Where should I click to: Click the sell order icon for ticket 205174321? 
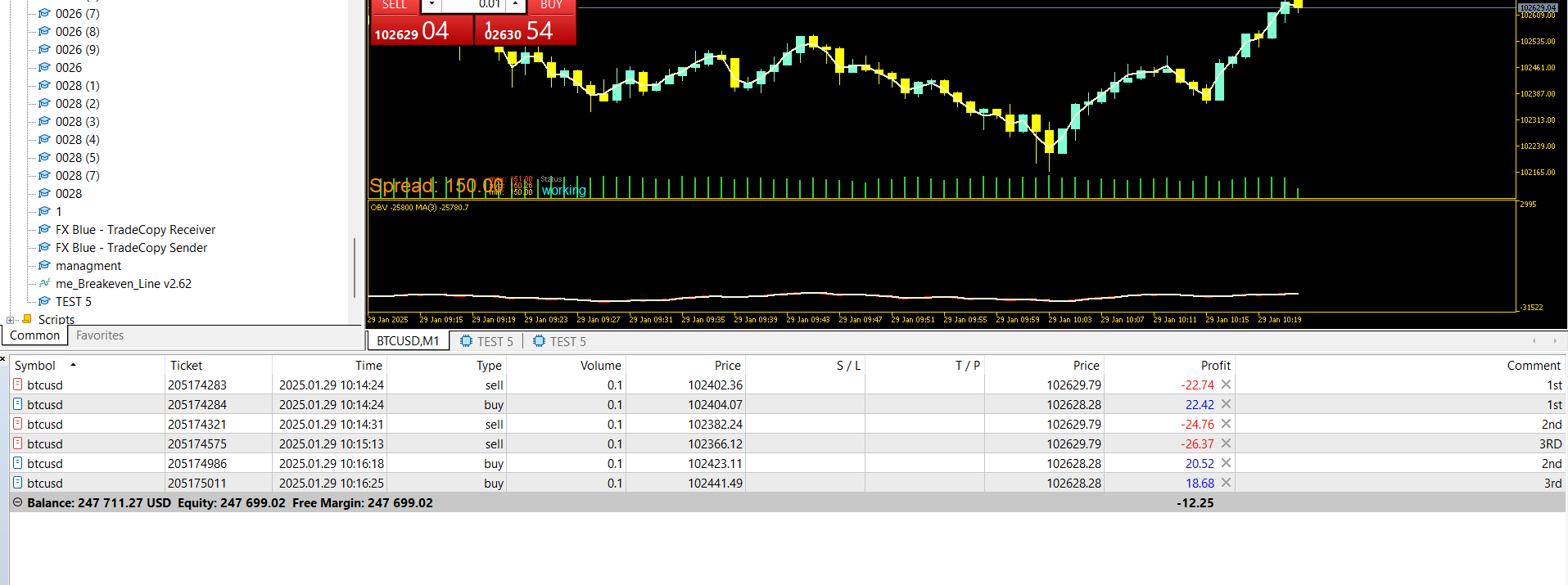[18, 424]
